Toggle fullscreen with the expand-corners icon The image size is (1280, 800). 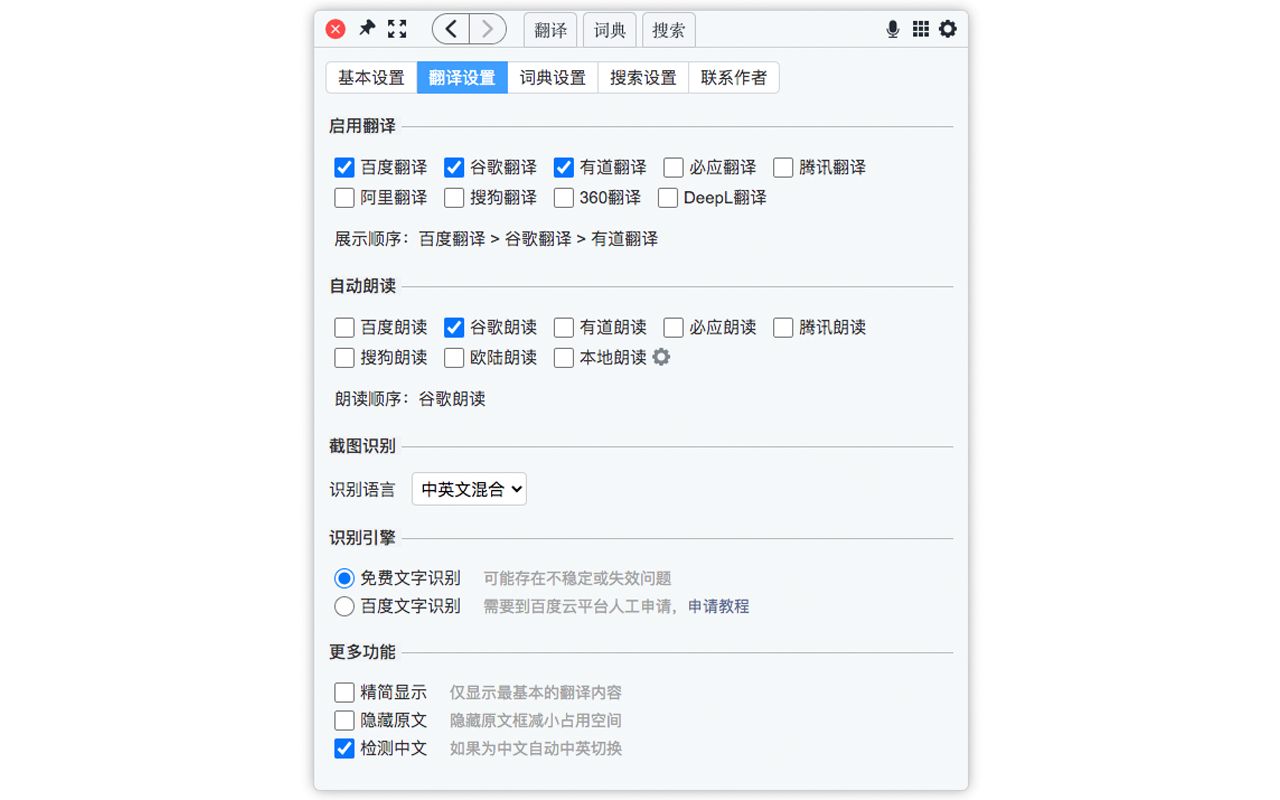tap(397, 29)
